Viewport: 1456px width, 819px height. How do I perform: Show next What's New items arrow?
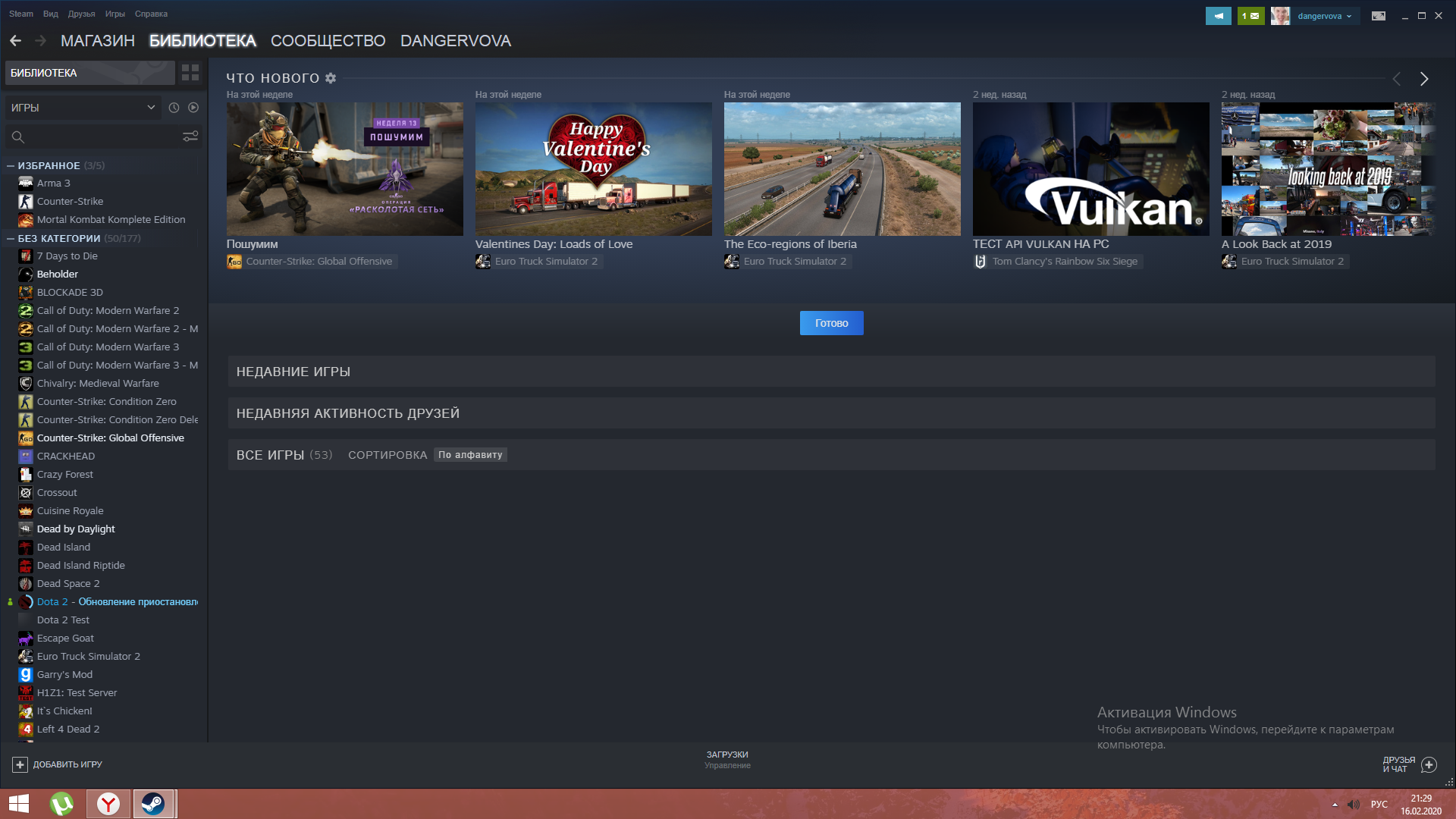tap(1424, 79)
